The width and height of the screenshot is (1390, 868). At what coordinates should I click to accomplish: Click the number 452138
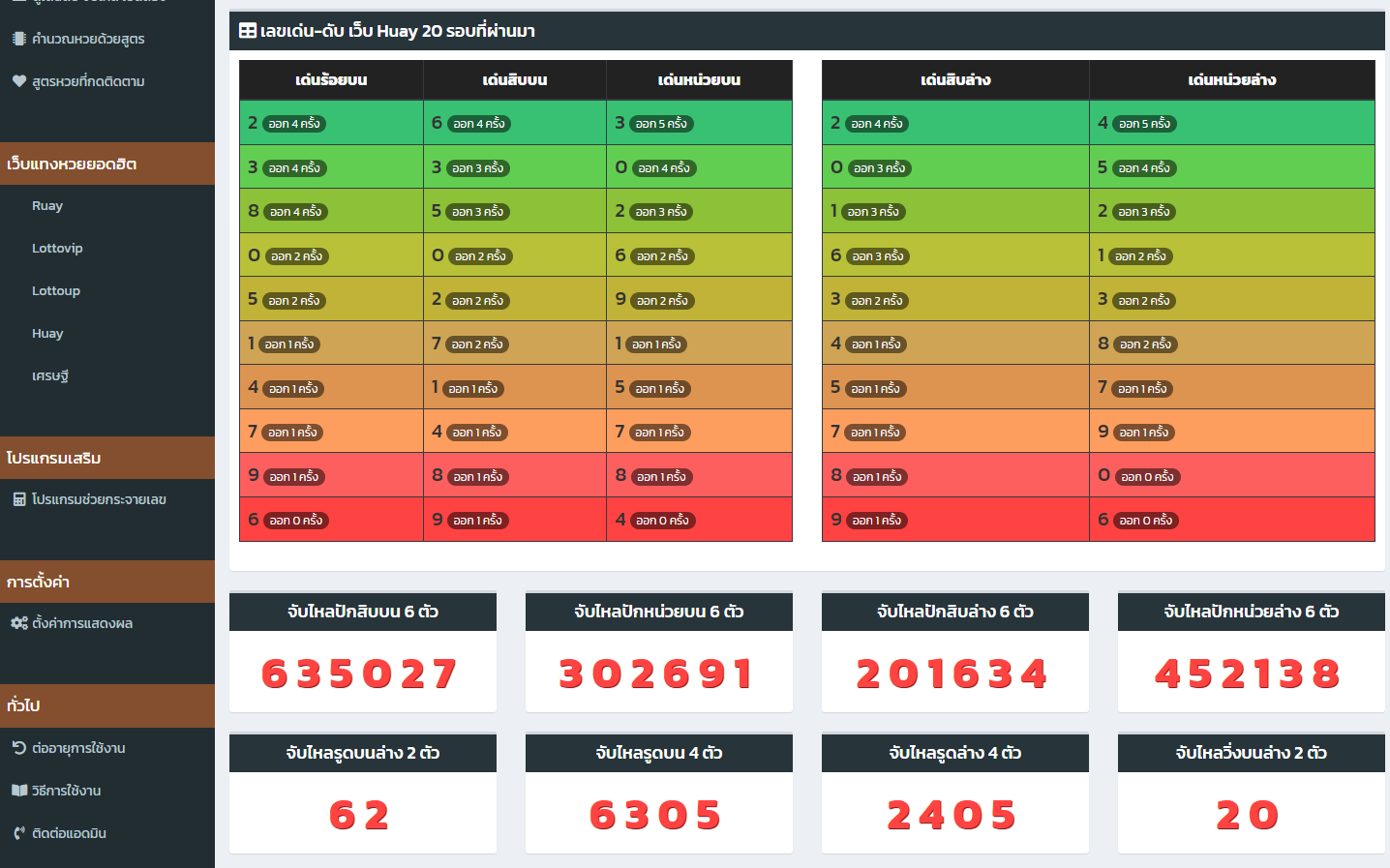click(1249, 673)
